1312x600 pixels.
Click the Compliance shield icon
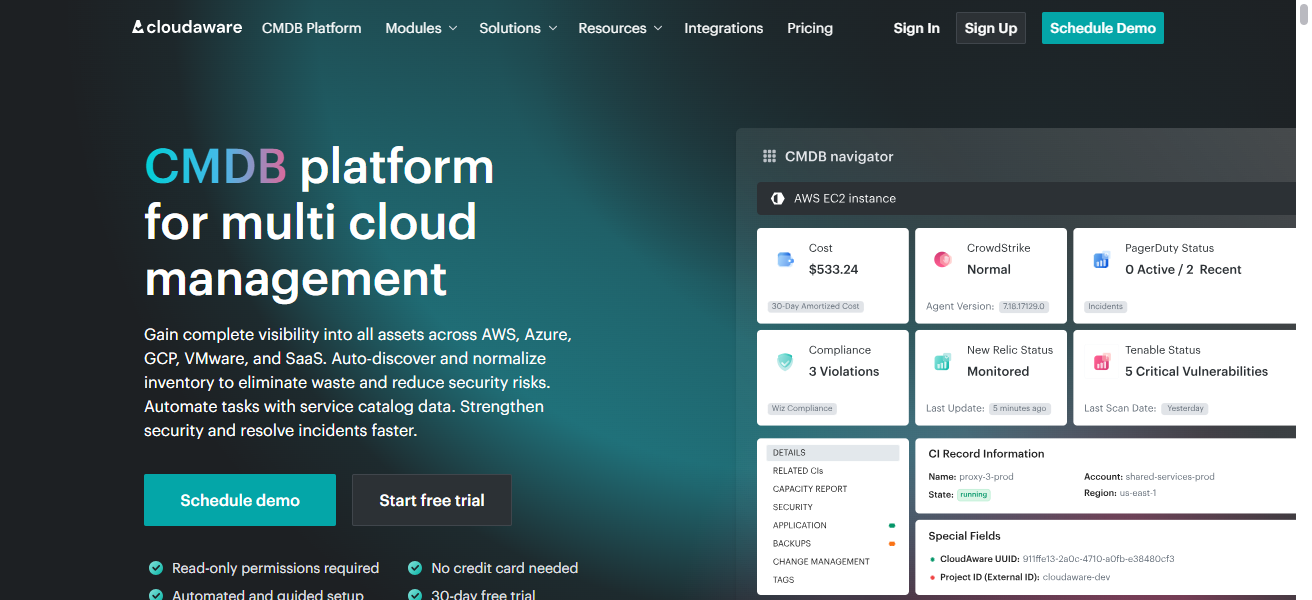point(785,362)
